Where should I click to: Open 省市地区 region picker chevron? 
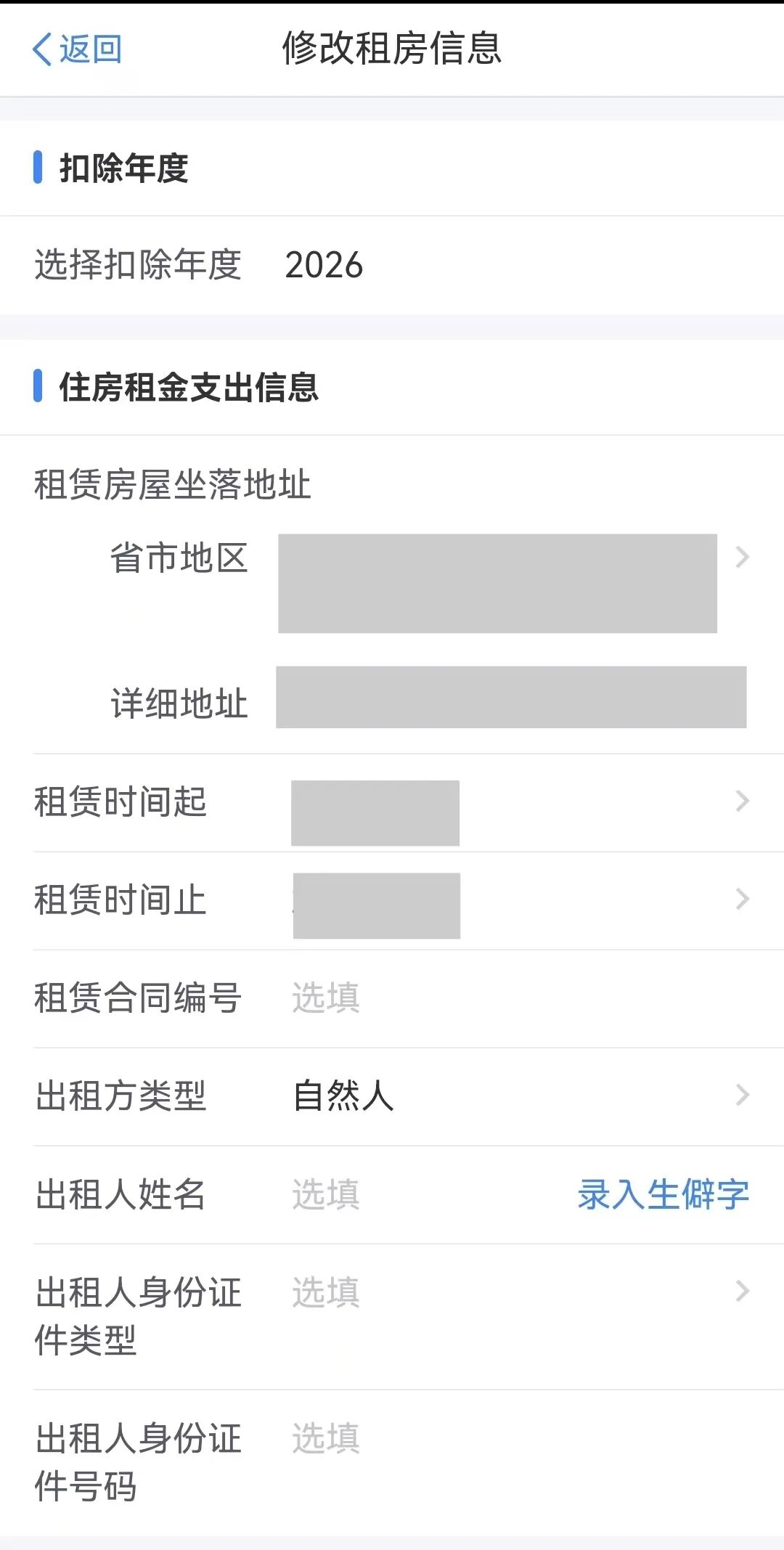coord(742,558)
